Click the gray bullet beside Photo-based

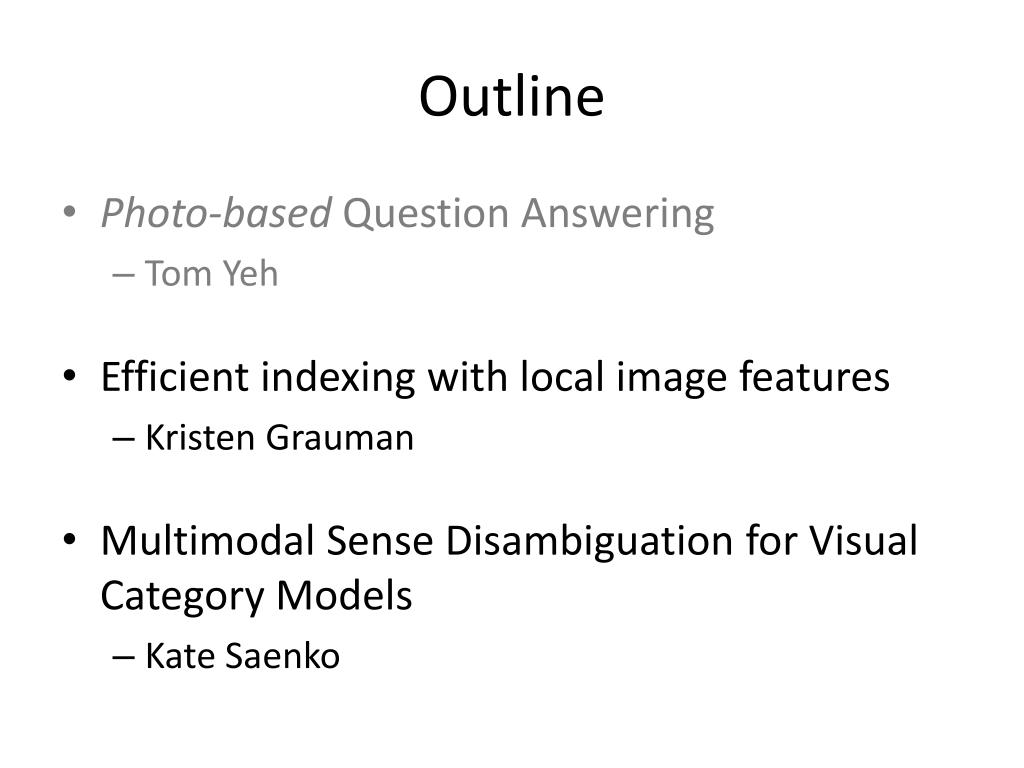tap(69, 212)
